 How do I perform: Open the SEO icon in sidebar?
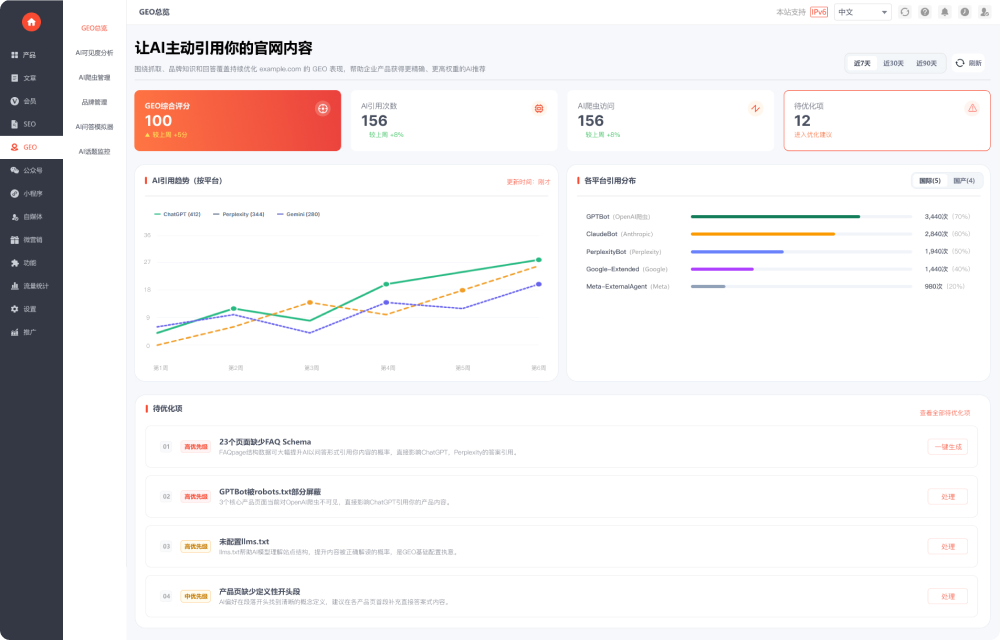[15, 124]
